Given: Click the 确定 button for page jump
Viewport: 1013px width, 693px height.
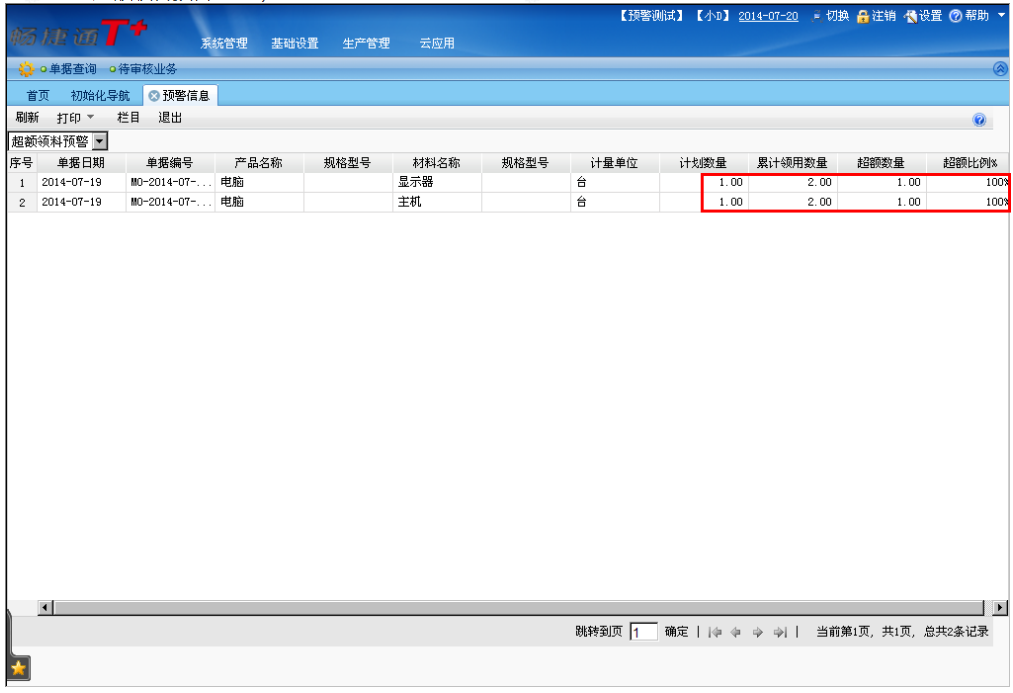Looking at the screenshot, I should tap(676, 632).
